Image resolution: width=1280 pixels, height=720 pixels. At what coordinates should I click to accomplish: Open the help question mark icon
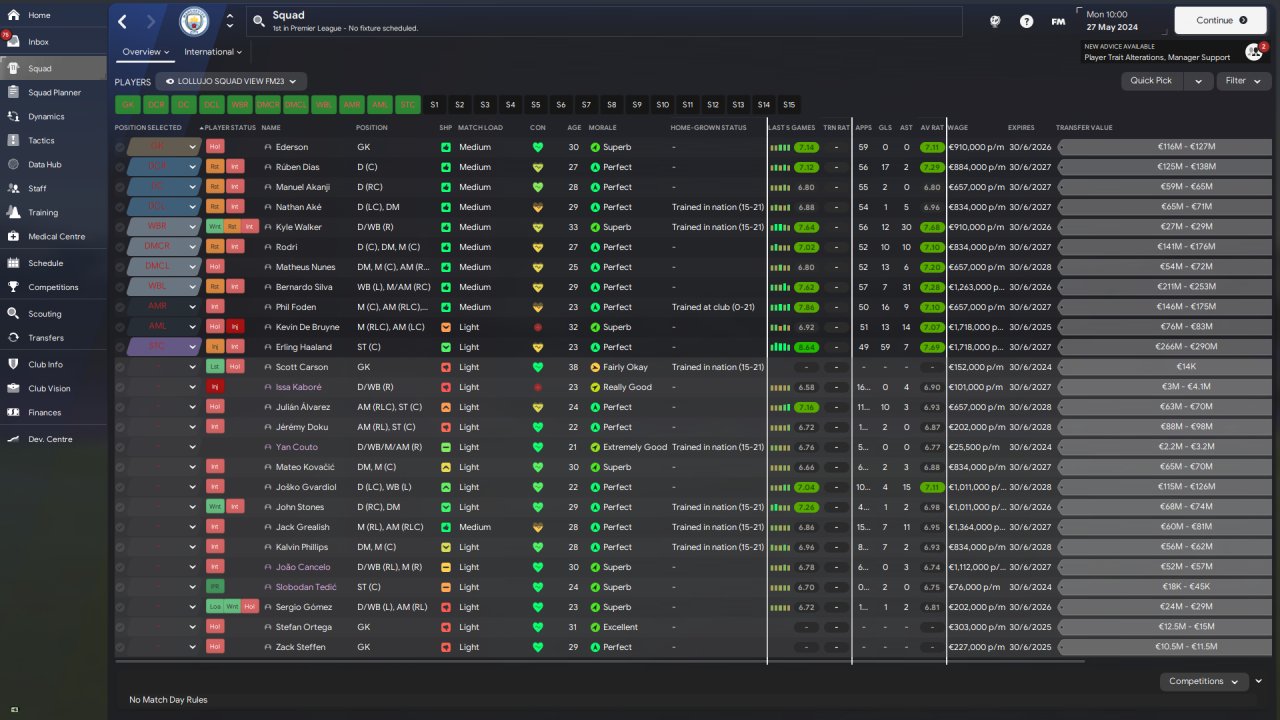[1026, 21]
